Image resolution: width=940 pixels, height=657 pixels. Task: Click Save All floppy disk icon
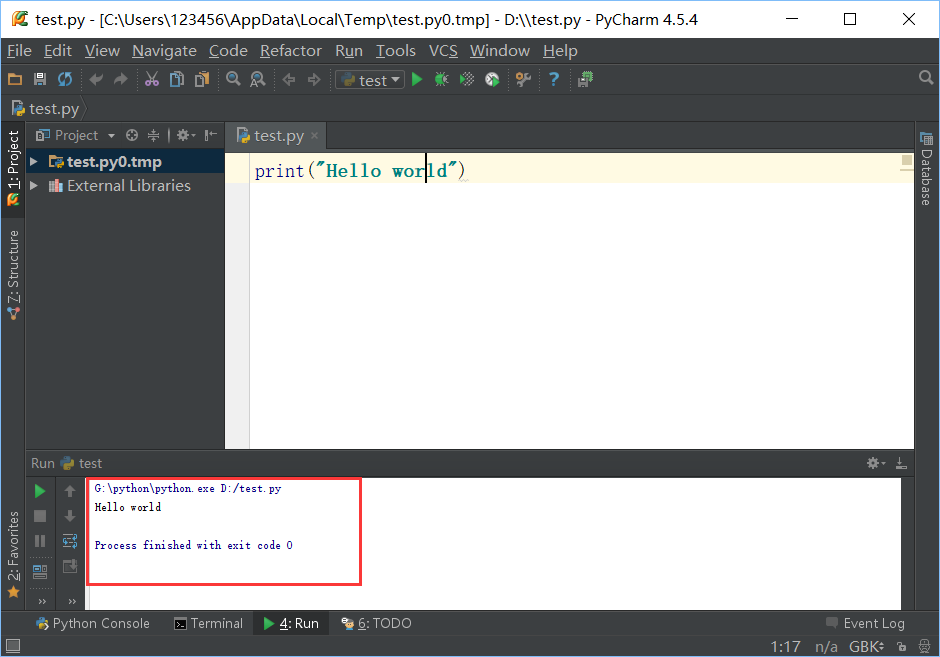[x=40, y=79]
